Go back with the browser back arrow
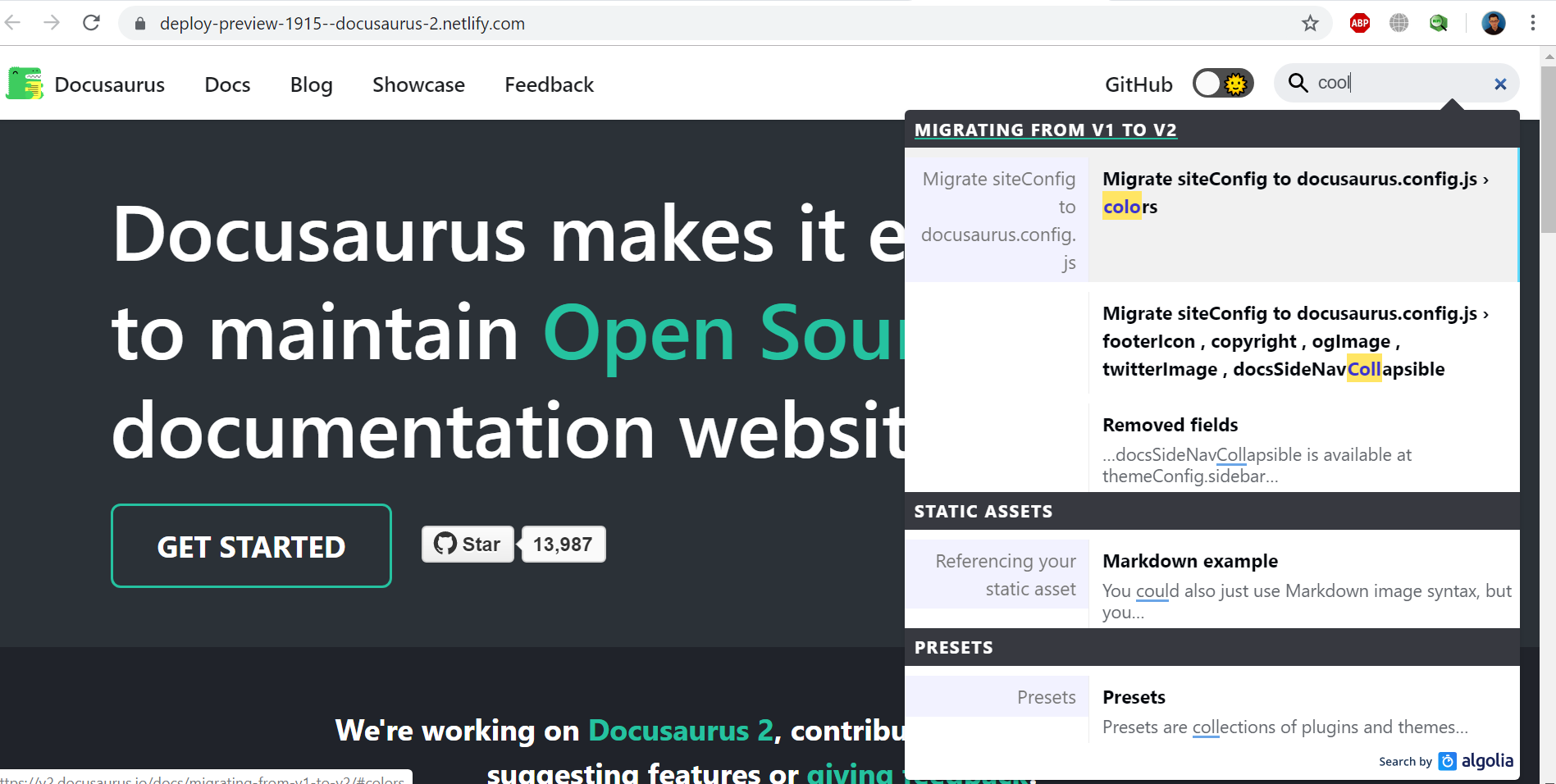This screenshot has width=1556, height=784. [x=12, y=23]
